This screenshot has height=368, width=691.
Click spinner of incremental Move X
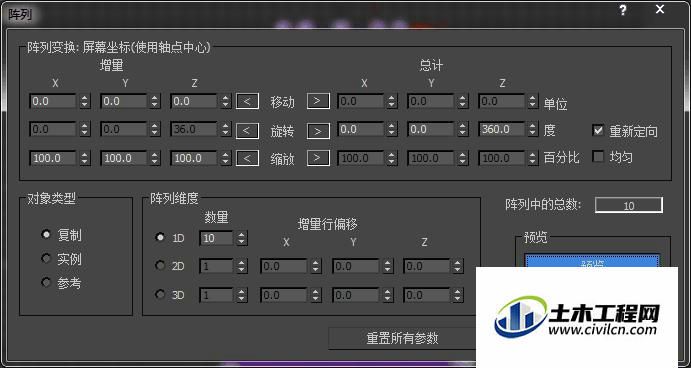(x=84, y=101)
